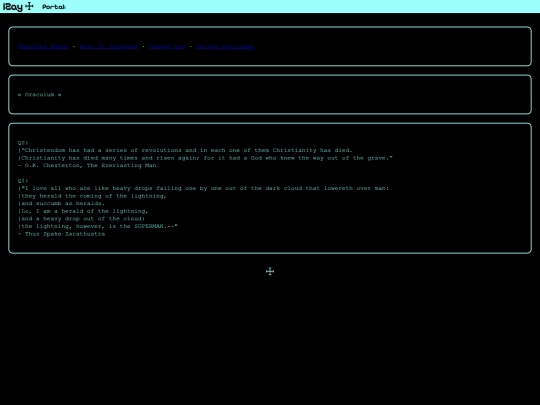Click the « Oraculum » heading

40,94
